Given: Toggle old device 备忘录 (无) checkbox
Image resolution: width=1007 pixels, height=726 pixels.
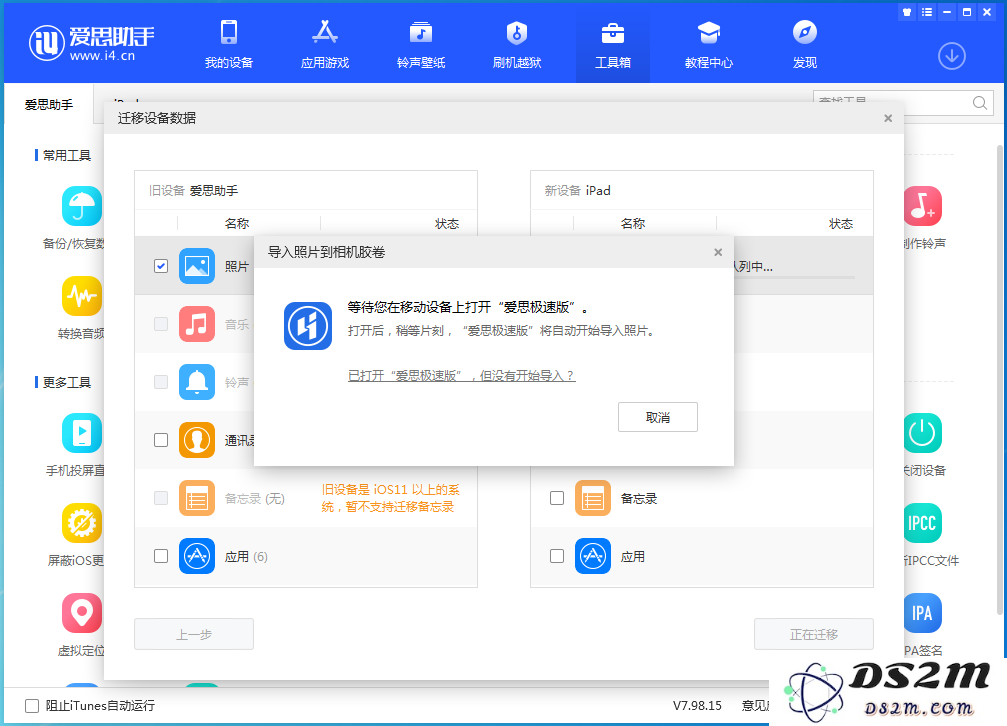Looking at the screenshot, I should point(161,498).
